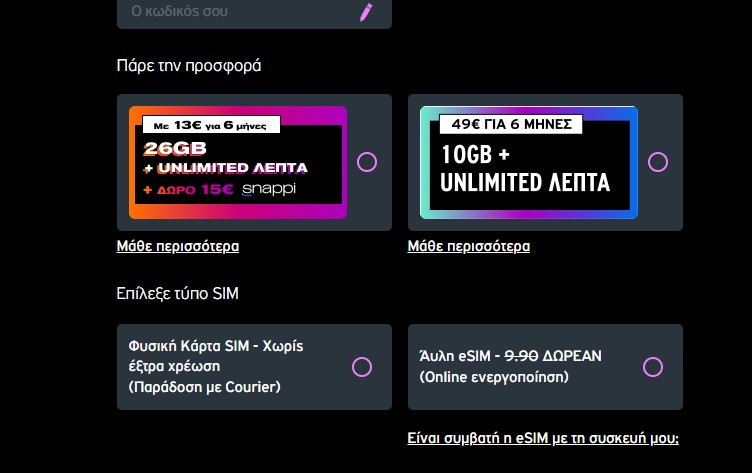Click the 26GB offer banner image
The width and height of the screenshot is (752, 473).
pyautogui.click(x=238, y=162)
